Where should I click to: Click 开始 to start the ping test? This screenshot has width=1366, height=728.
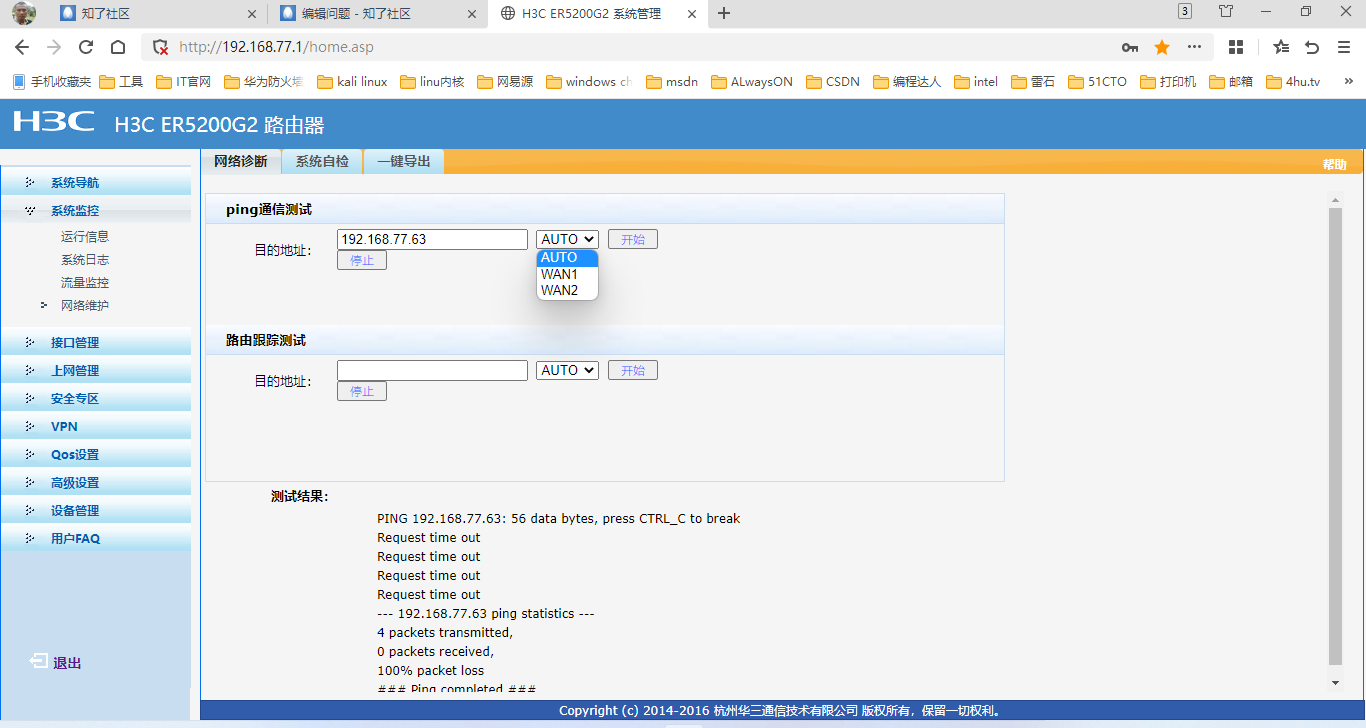point(633,240)
